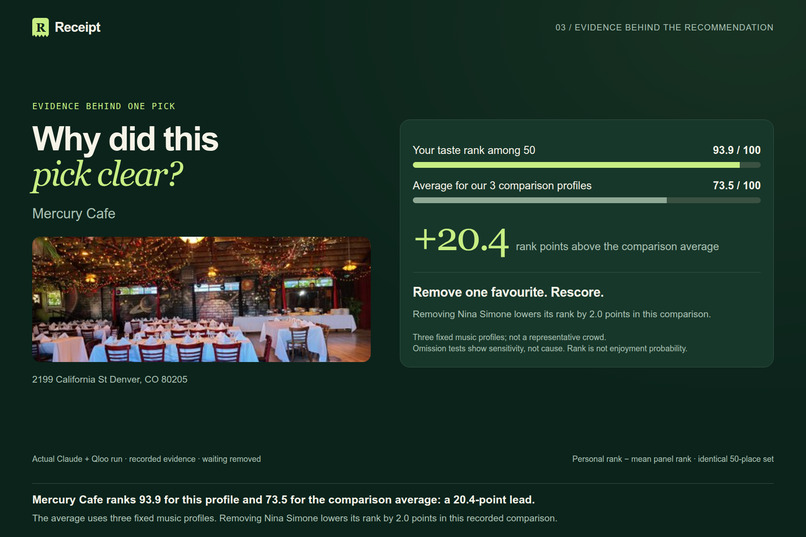Click the address 2199 California St Denver
The width and height of the screenshot is (806, 537).
(109, 379)
